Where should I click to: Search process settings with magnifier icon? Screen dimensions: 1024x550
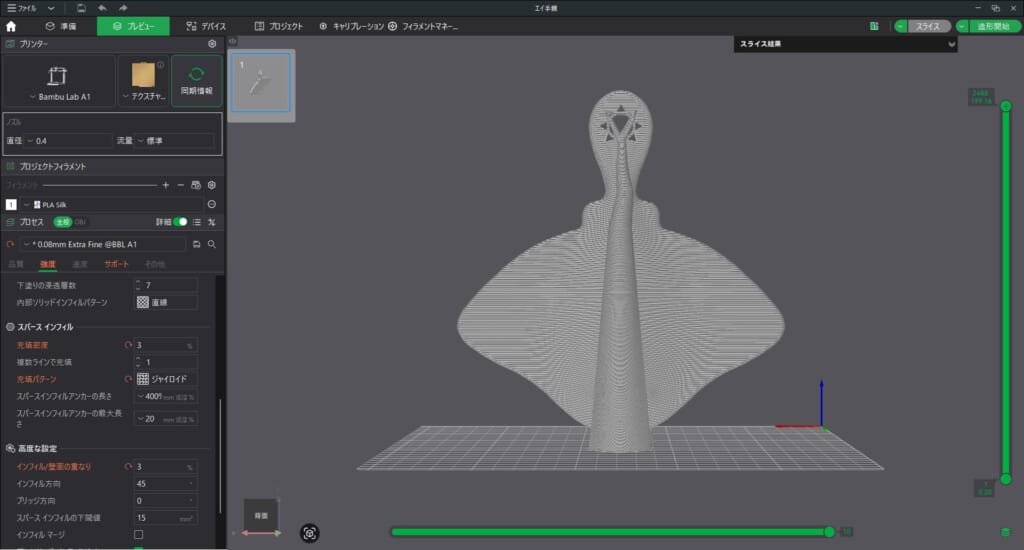coord(212,244)
